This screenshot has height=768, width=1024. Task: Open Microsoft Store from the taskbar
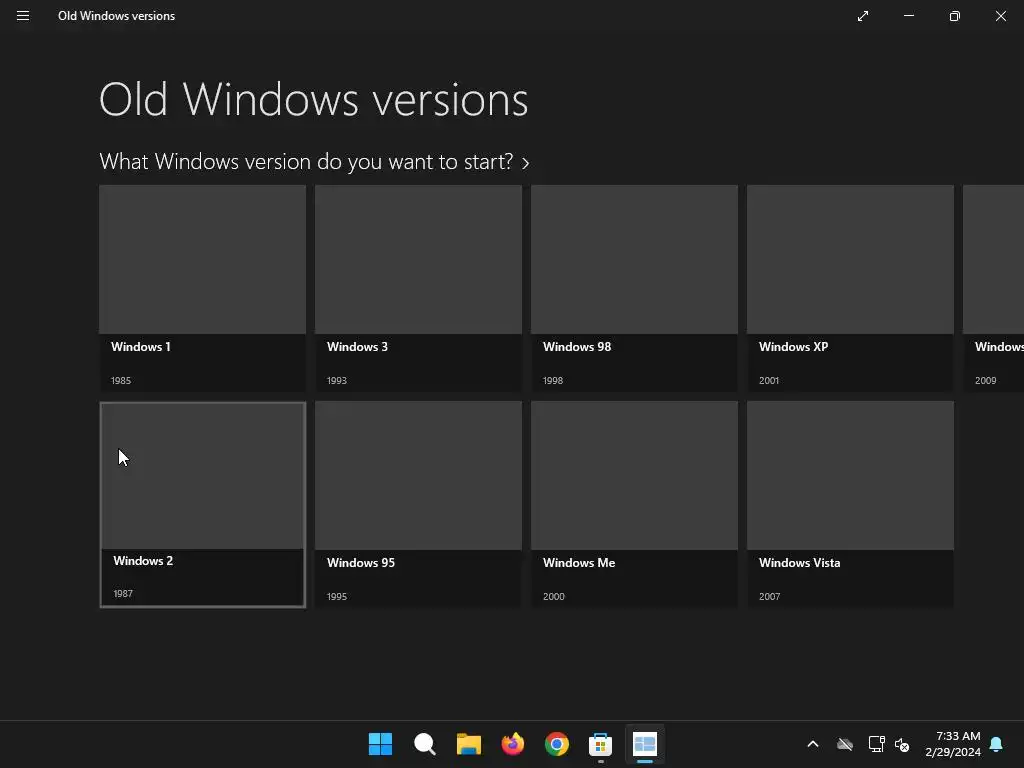(x=600, y=744)
